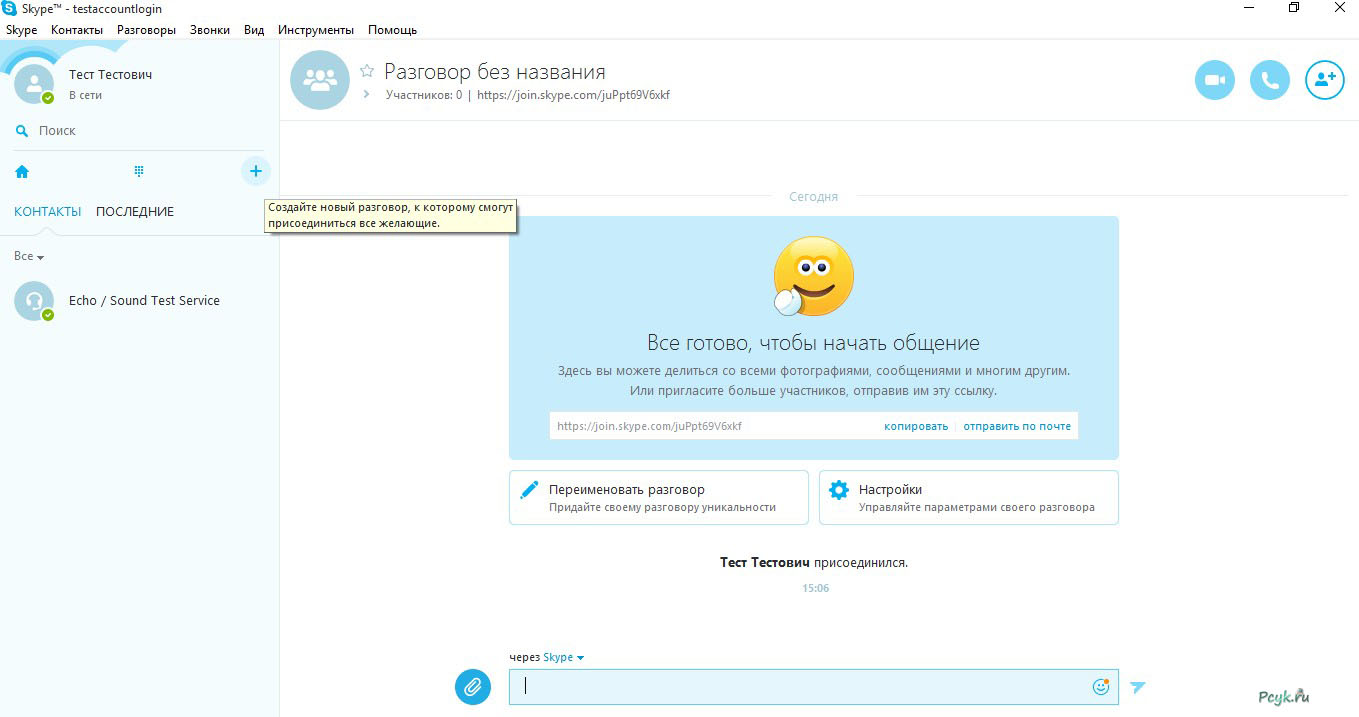1359x717 pixels.
Task: Open the через Skype dropdown
Action: 563,658
